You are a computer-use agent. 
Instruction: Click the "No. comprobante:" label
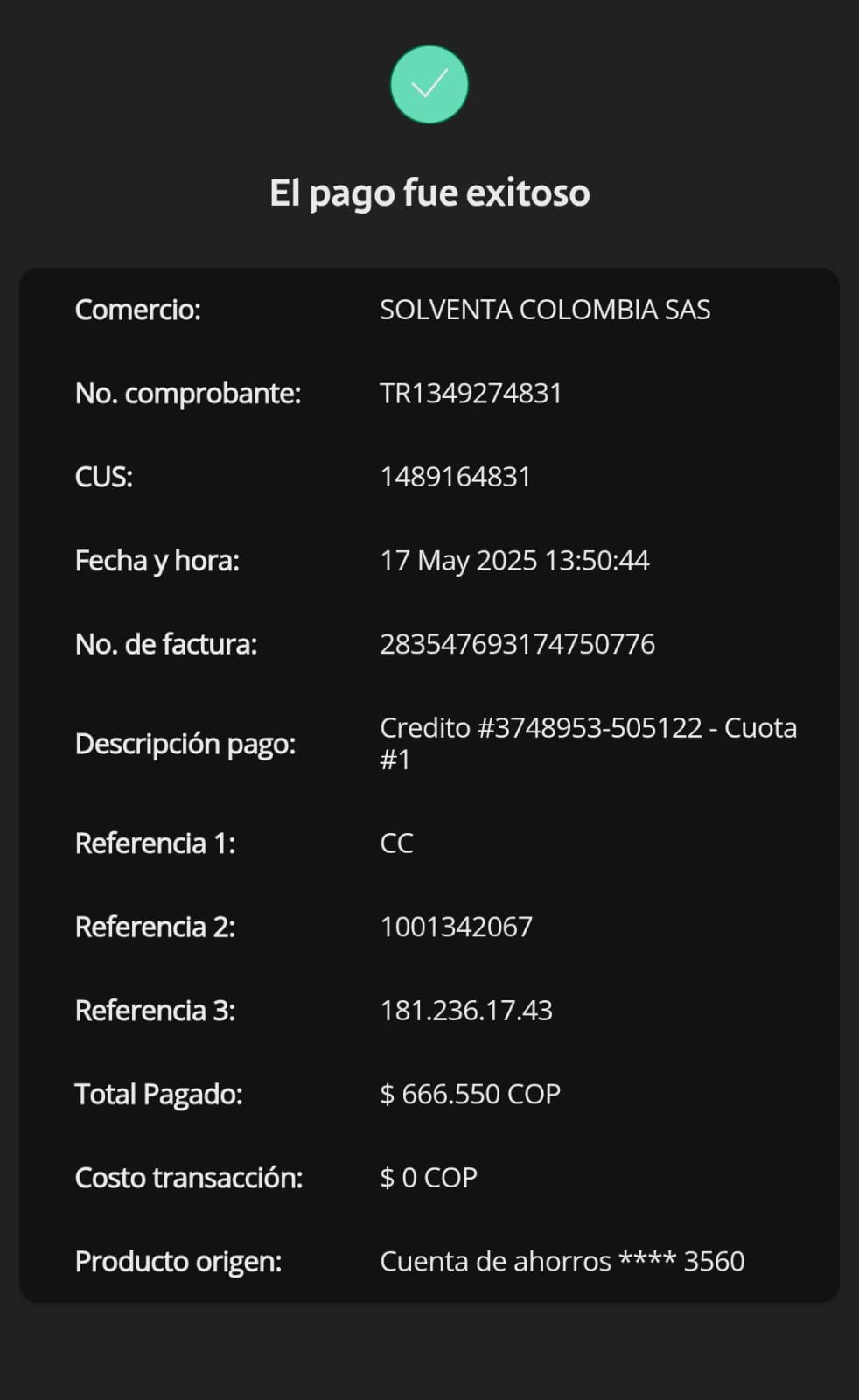click(x=188, y=394)
